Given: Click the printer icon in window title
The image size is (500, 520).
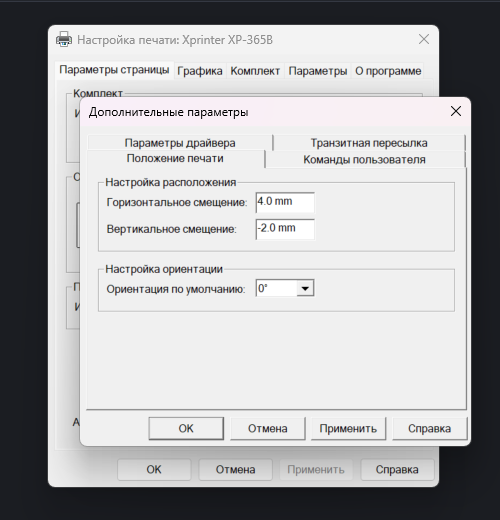Looking at the screenshot, I should point(64,39).
